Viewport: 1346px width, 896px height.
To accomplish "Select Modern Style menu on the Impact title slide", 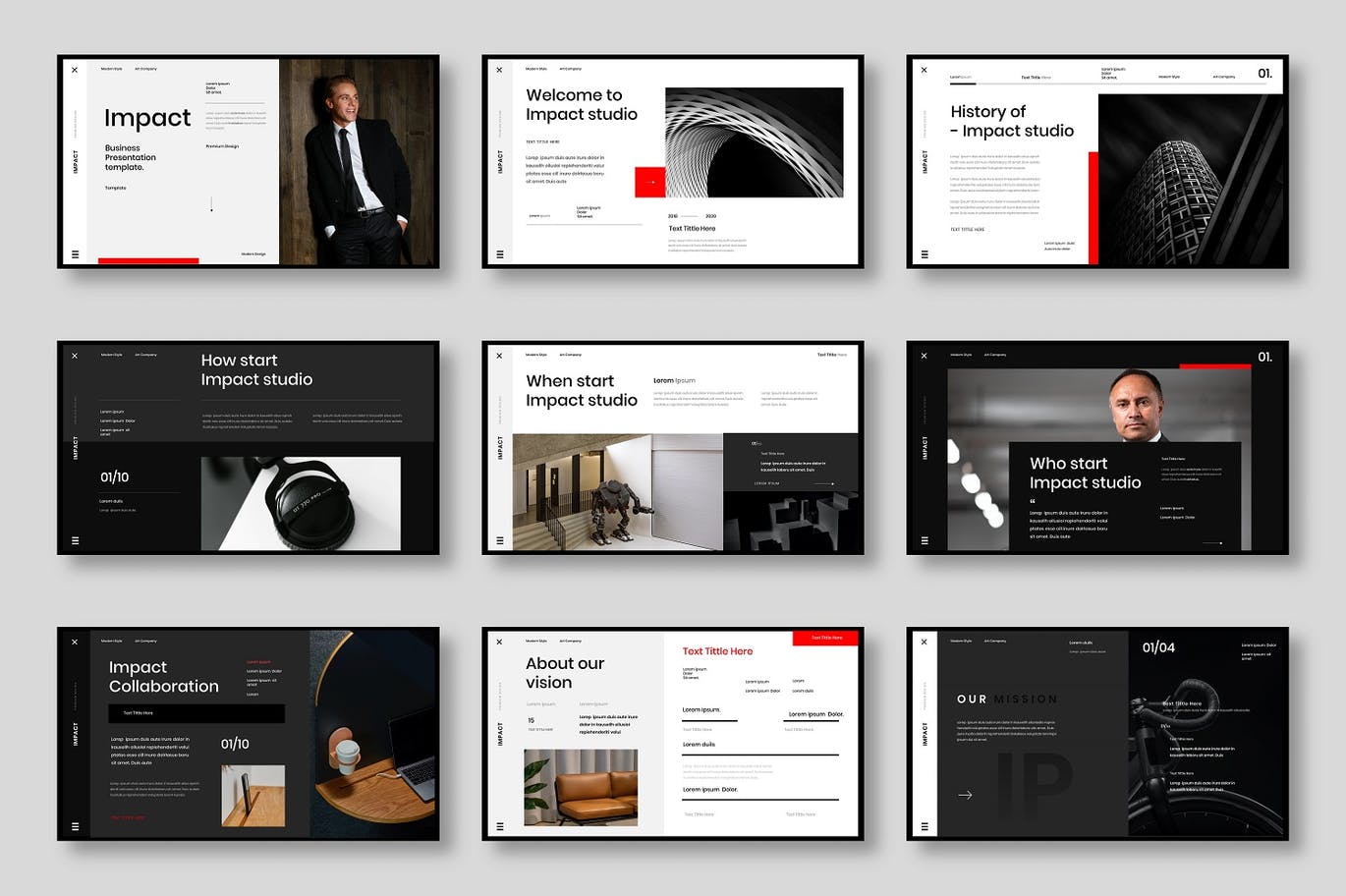I will [111, 69].
